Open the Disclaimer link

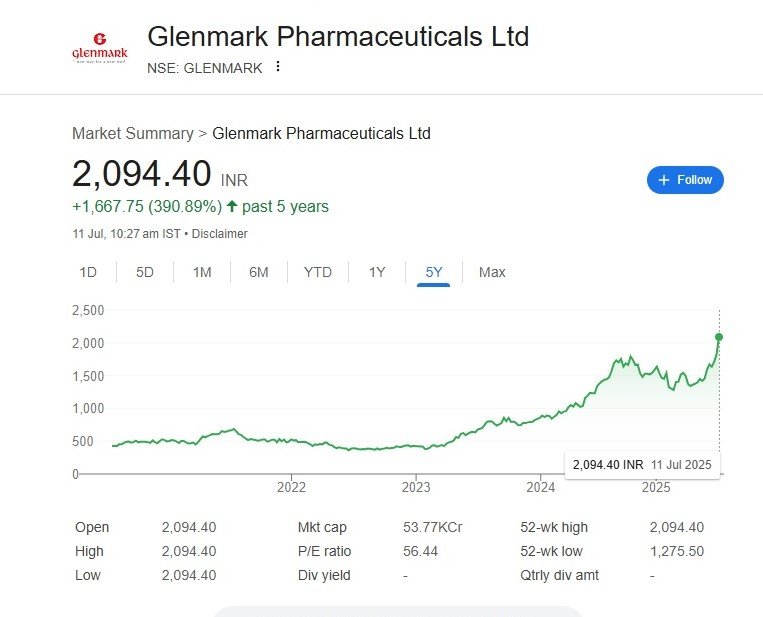(219, 234)
